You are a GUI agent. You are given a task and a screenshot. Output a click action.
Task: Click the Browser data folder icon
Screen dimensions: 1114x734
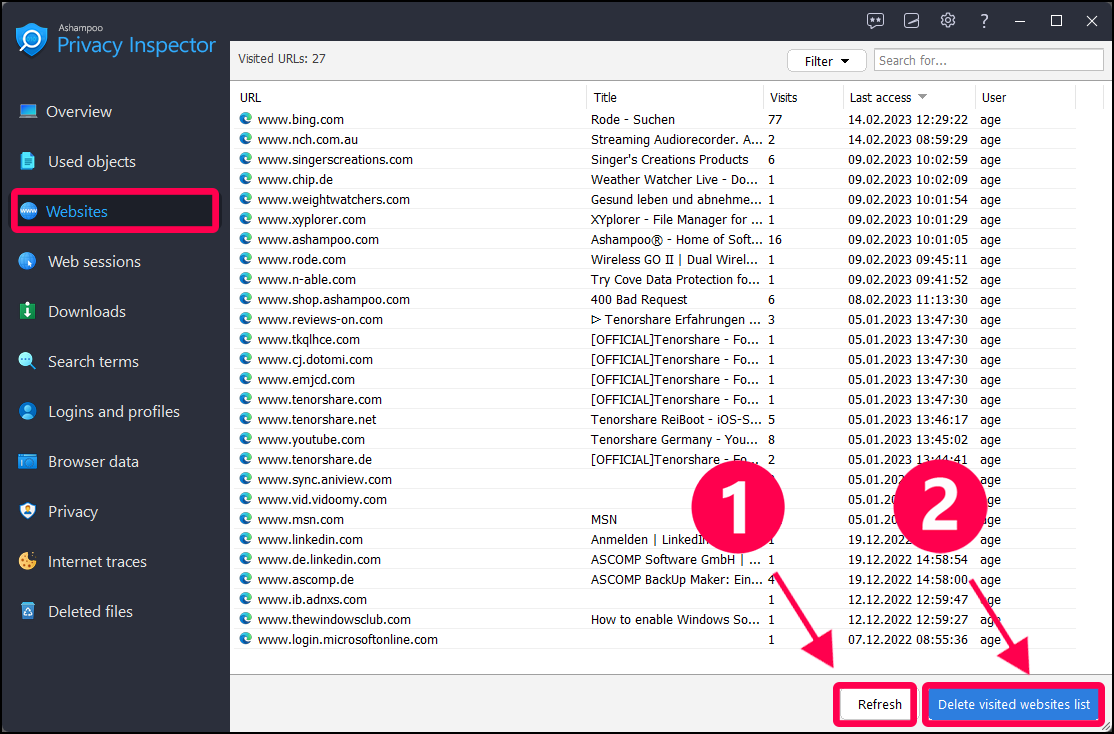point(28,461)
